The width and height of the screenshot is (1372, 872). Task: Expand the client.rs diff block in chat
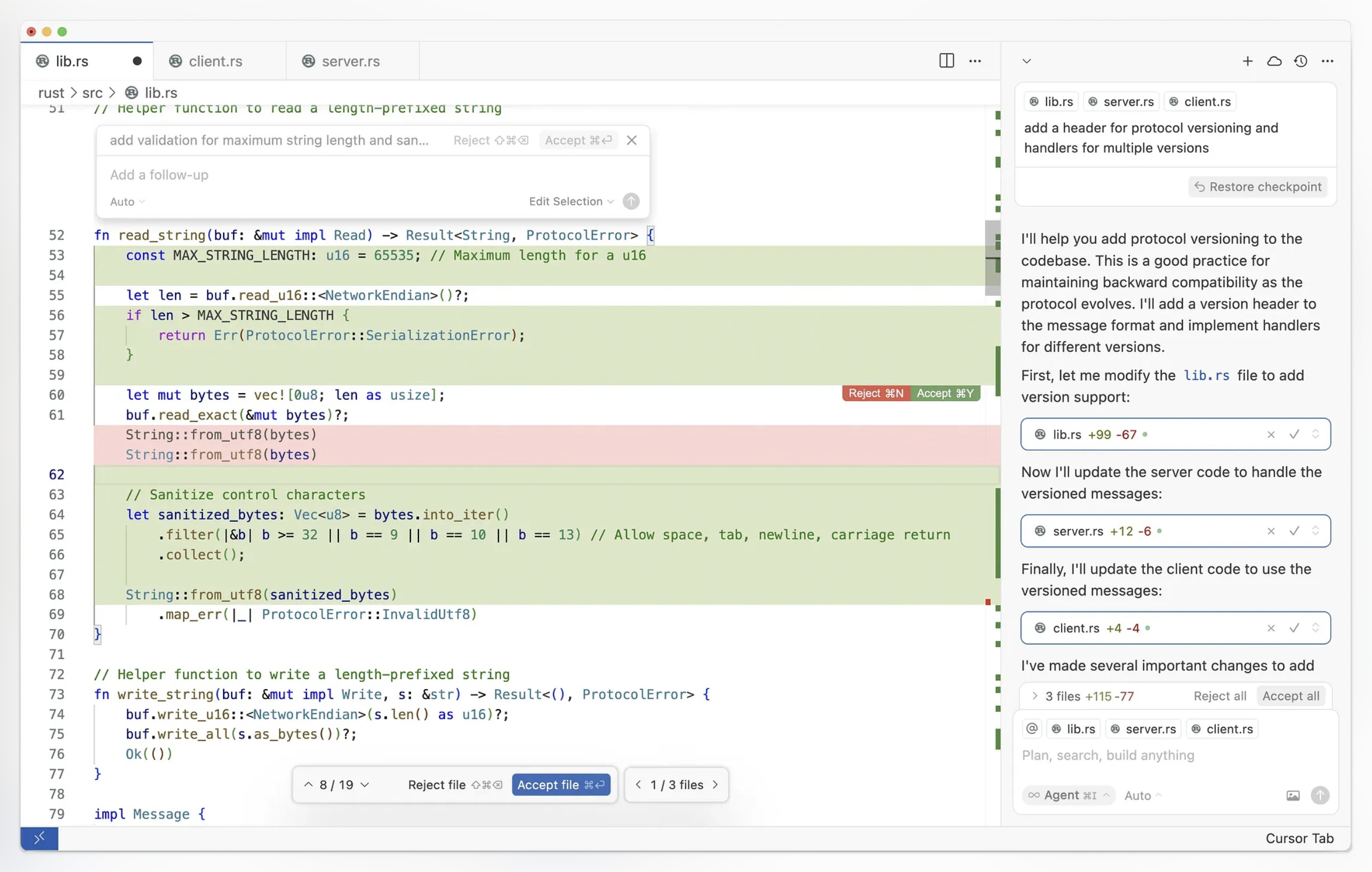point(1315,628)
